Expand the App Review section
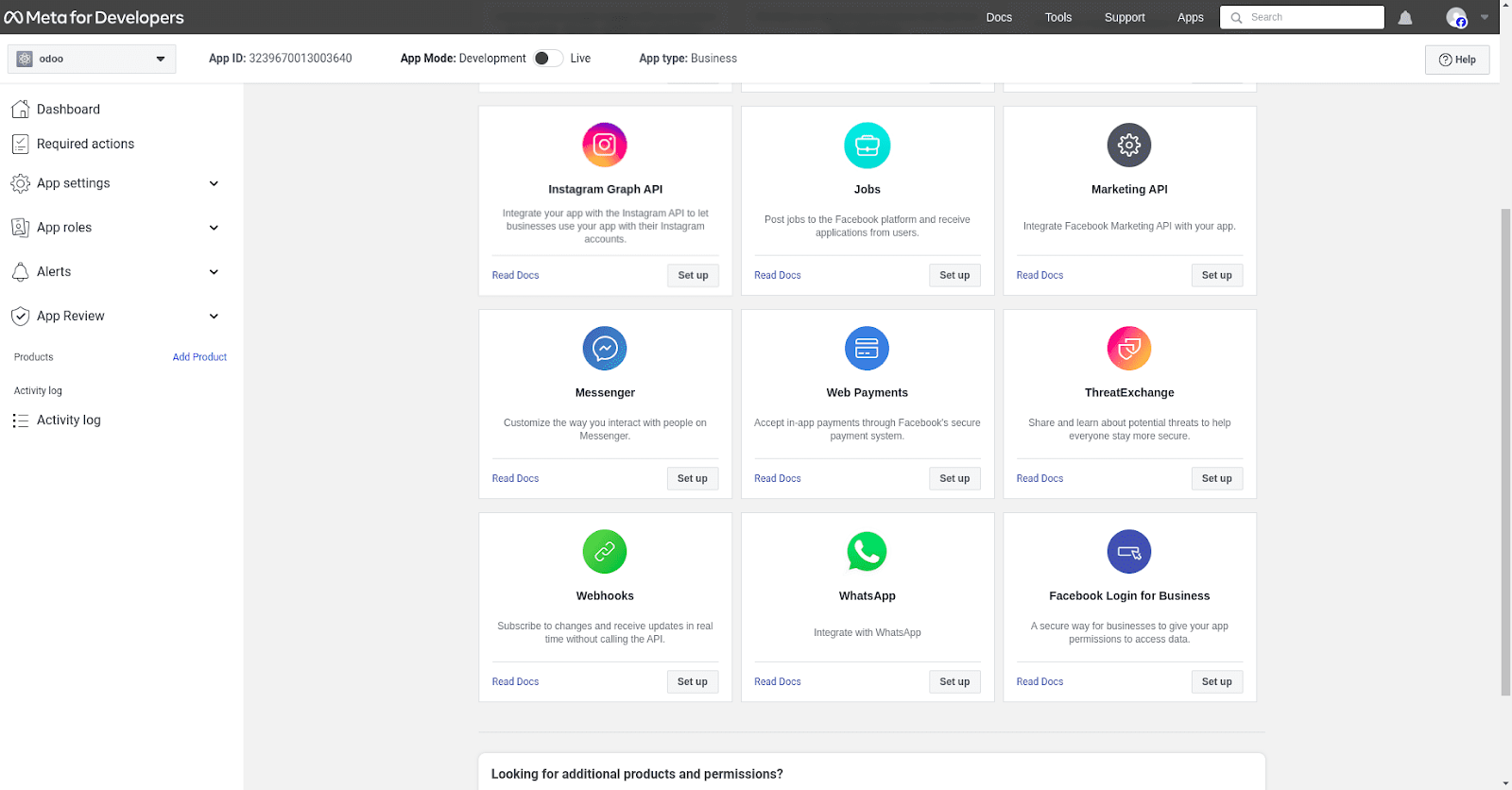 point(214,317)
